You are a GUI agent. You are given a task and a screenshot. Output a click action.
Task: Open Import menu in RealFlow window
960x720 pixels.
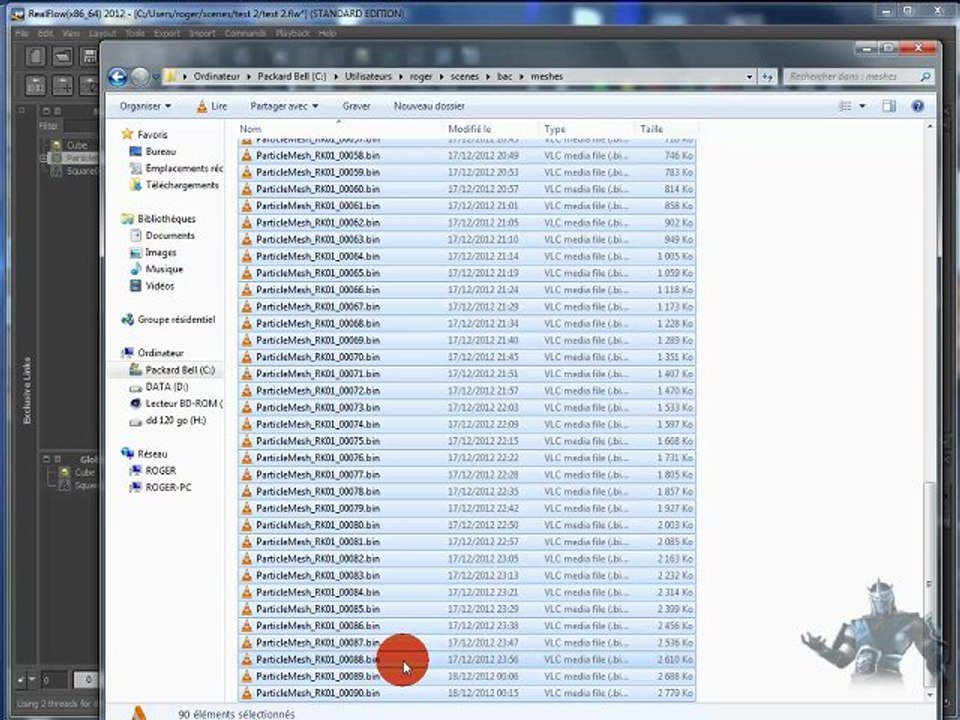202,33
